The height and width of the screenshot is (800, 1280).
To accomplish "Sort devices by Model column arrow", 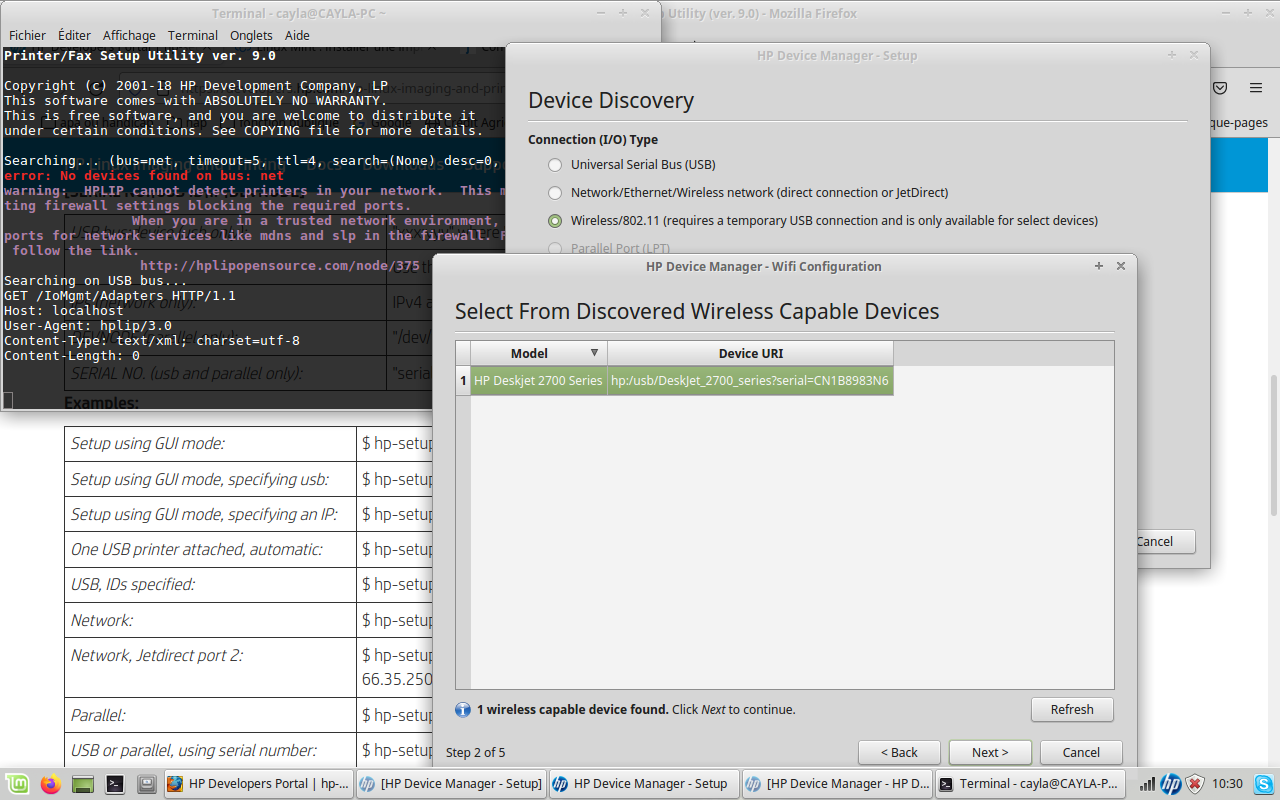I will [x=594, y=353].
